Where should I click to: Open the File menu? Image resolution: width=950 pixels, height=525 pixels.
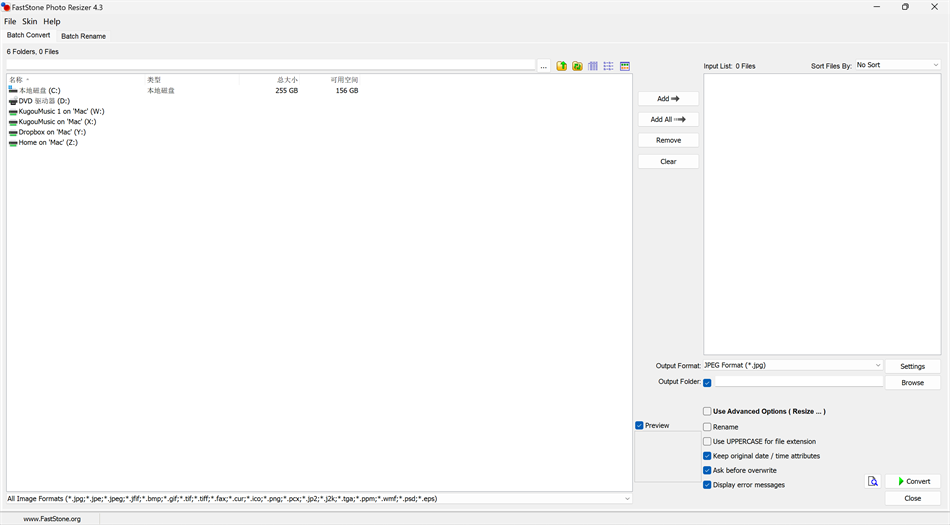(x=10, y=21)
